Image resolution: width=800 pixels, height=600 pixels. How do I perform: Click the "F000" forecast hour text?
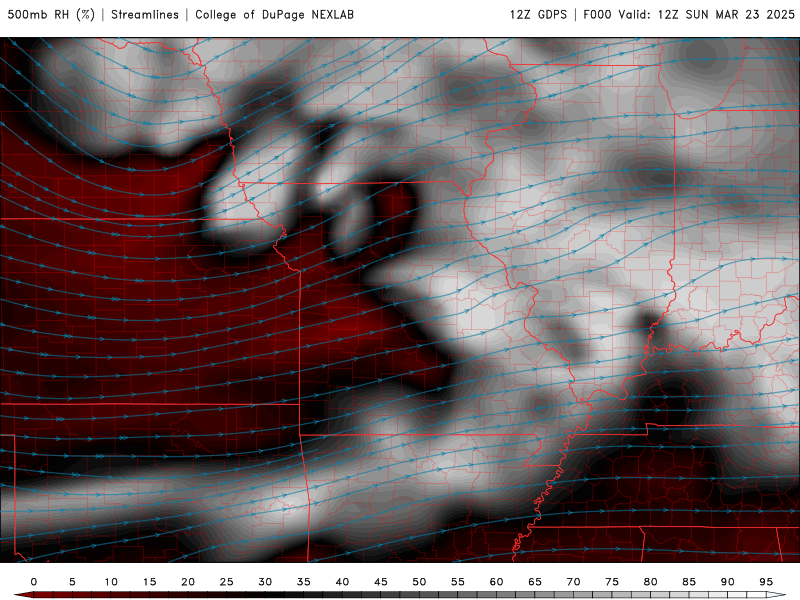[597, 15]
